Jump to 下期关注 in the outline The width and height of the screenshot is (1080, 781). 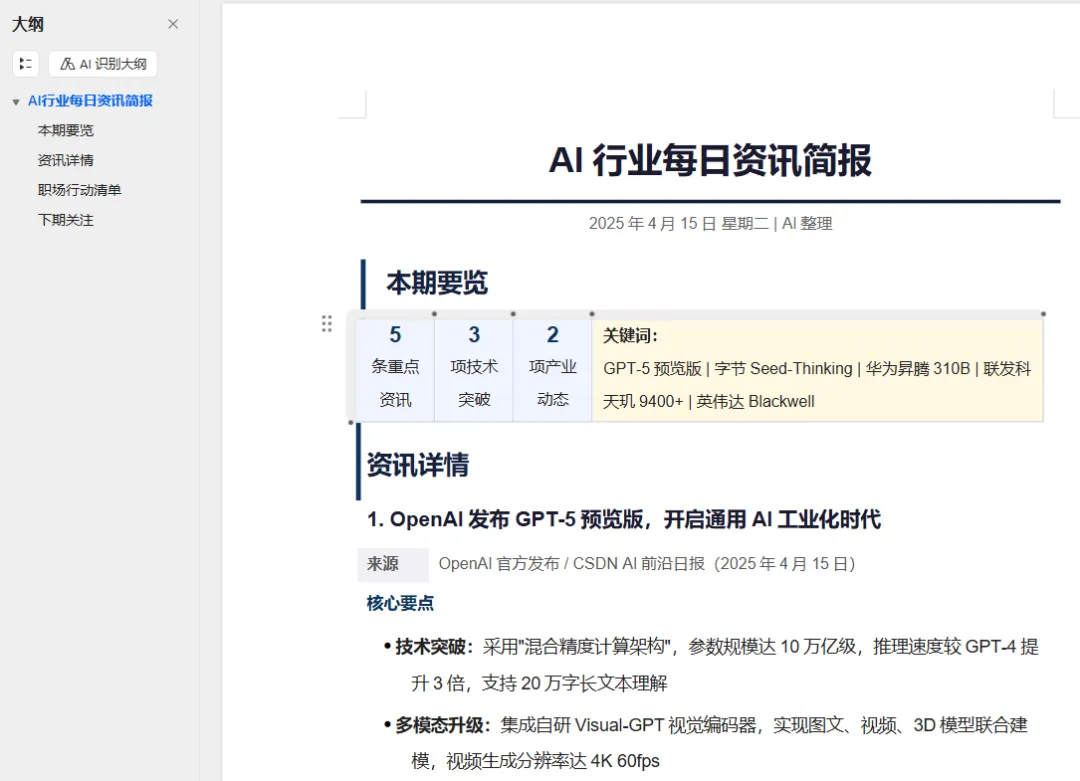[65, 220]
